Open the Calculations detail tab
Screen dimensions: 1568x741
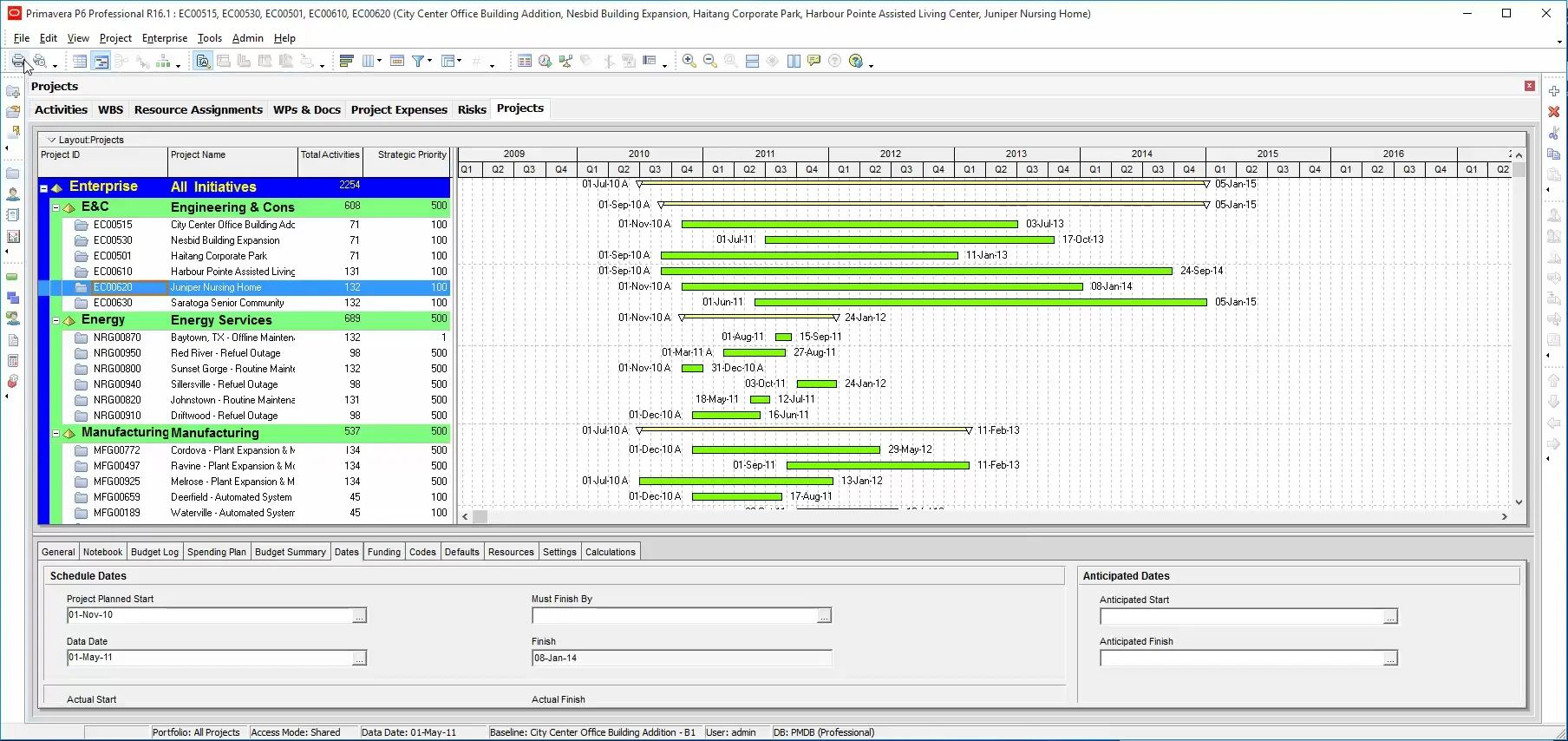[611, 552]
